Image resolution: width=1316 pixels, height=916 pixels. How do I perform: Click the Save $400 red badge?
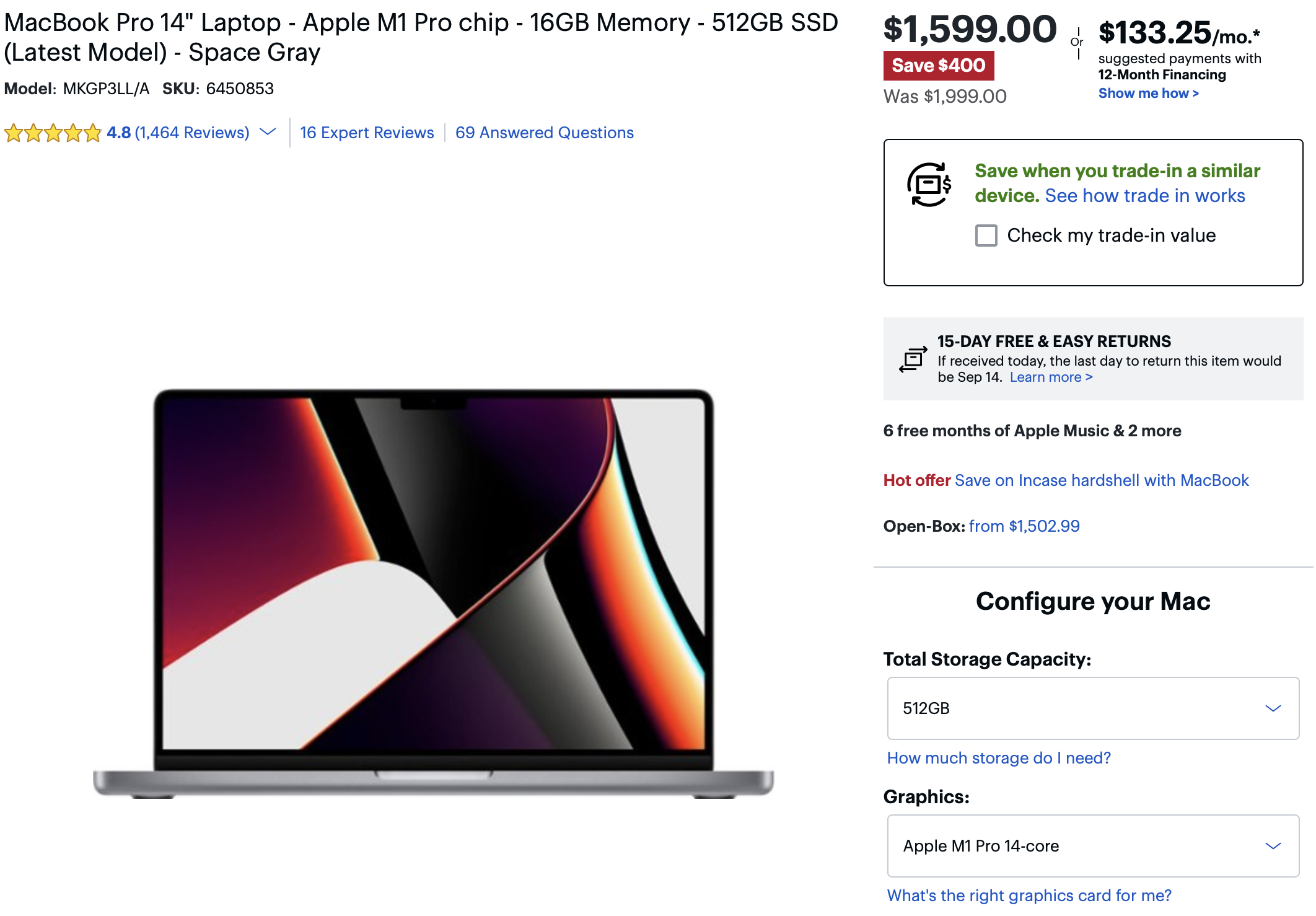click(938, 65)
